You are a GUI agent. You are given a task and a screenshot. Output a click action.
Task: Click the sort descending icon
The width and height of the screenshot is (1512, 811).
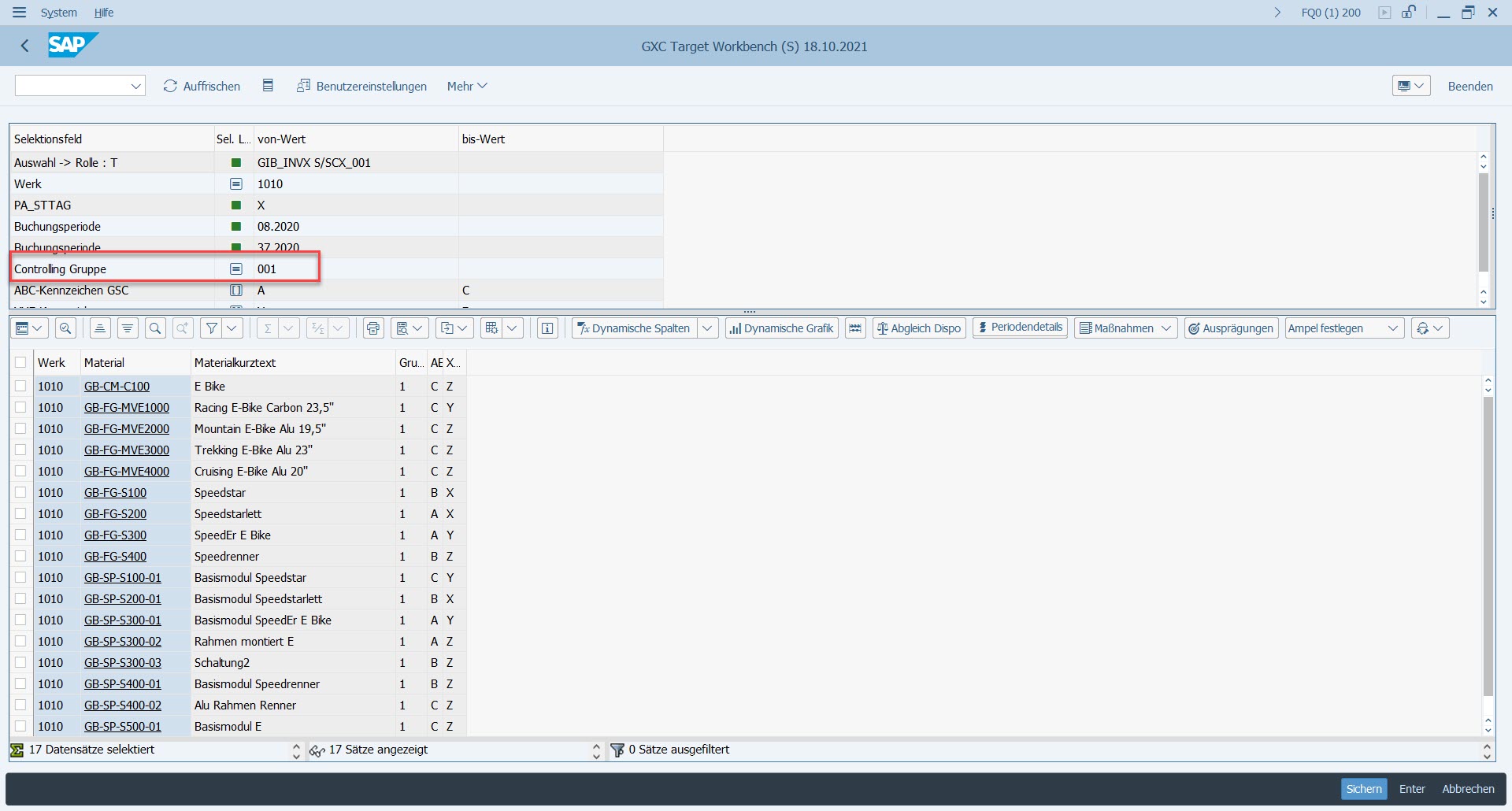[128, 328]
